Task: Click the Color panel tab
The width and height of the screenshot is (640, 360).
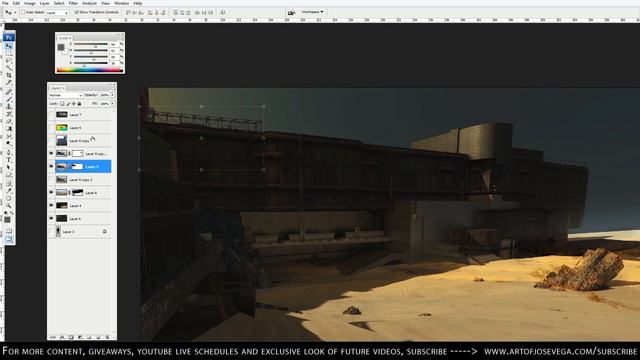Action: (64, 38)
